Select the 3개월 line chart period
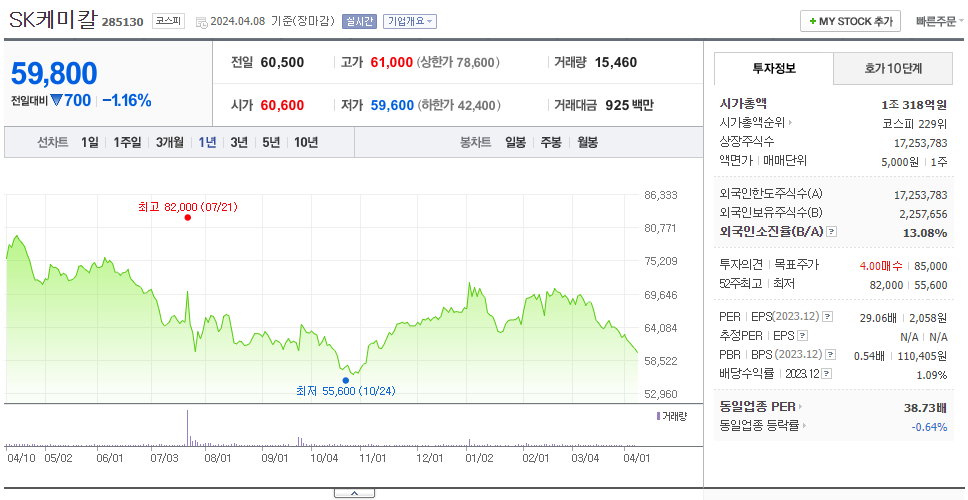The width and height of the screenshot is (968, 500). click(170, 143)
